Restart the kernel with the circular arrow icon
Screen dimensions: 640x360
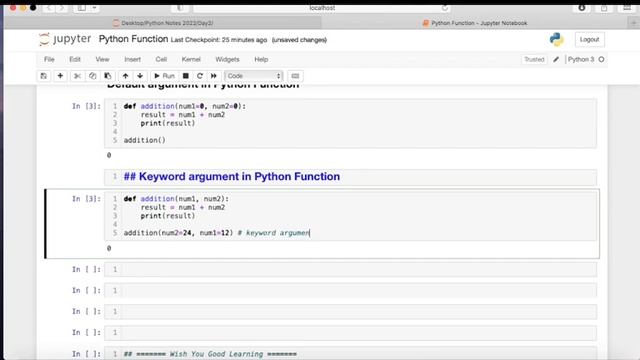(x=200, y=76)
